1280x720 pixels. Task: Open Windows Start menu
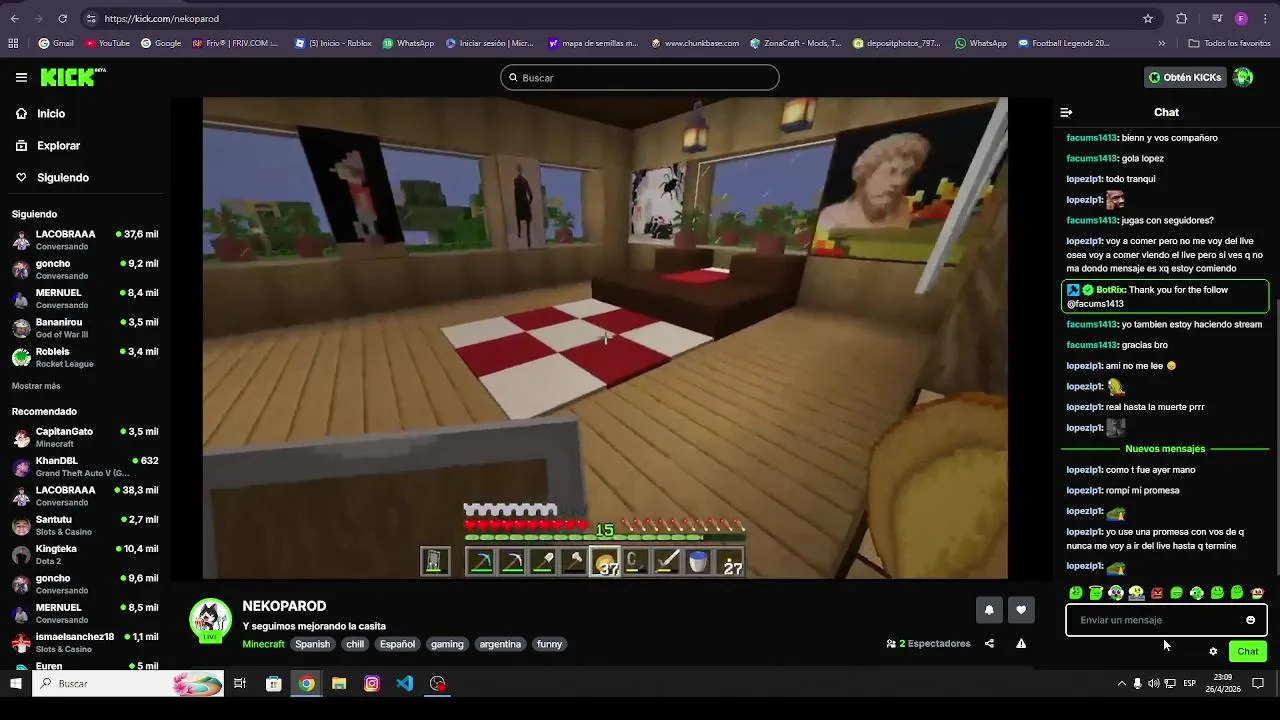pyautogui.click(x=15, y=684)
